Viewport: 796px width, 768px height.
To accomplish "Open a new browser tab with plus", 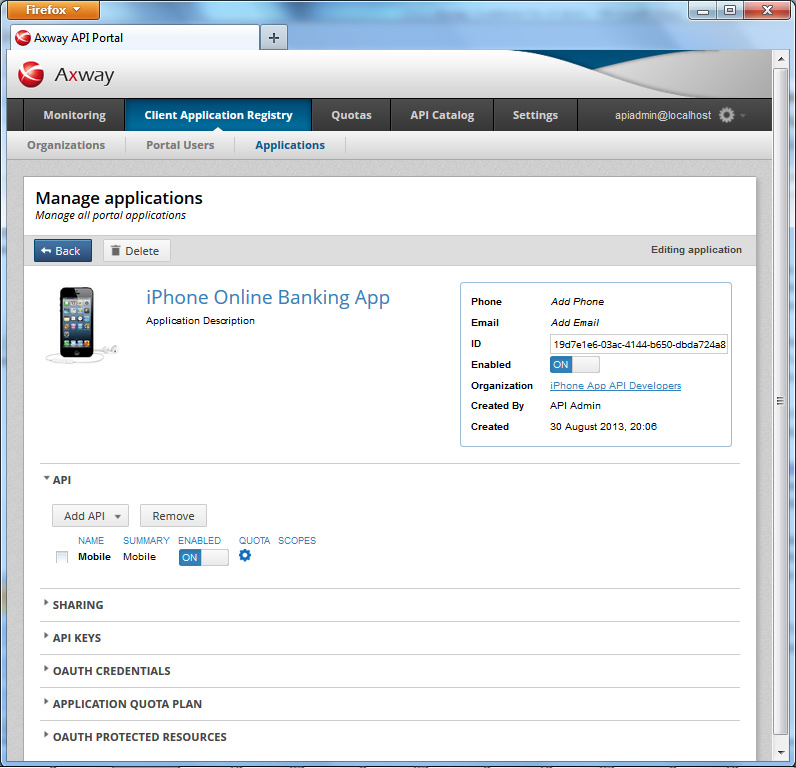I will coord(274,38).
